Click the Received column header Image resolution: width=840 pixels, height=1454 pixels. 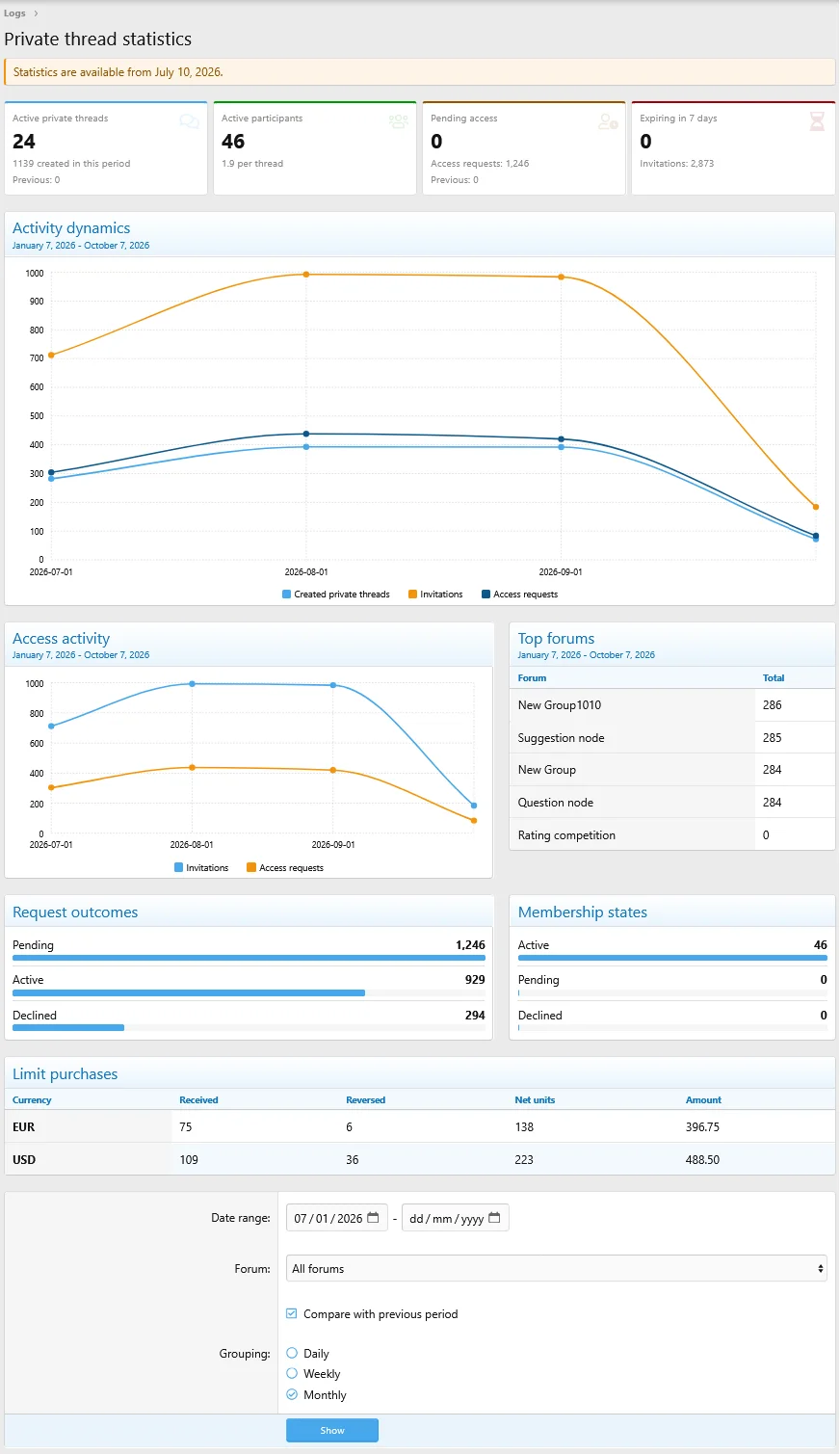198,1099
